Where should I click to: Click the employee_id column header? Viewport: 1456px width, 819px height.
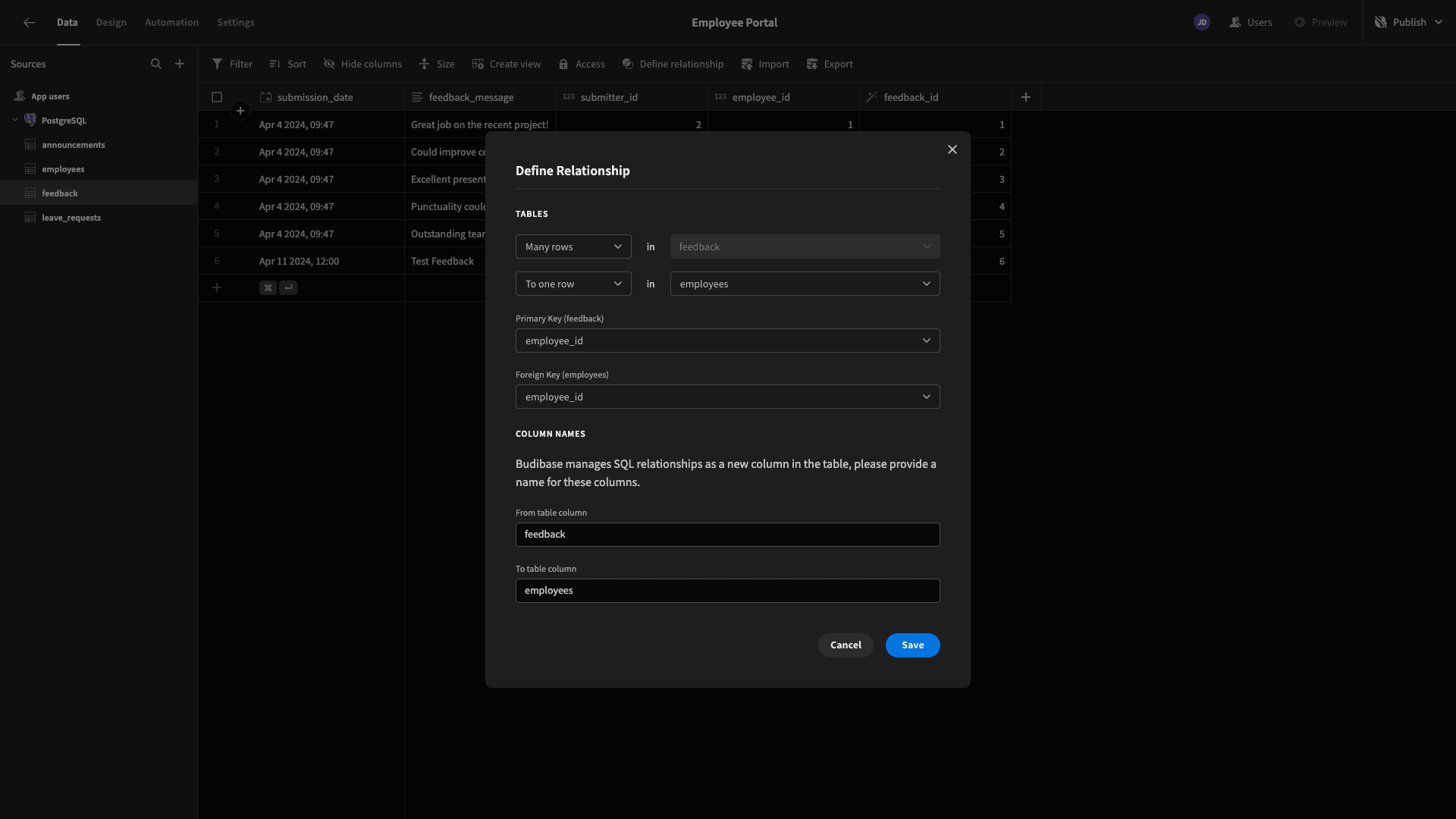click(x=783, y=97)
